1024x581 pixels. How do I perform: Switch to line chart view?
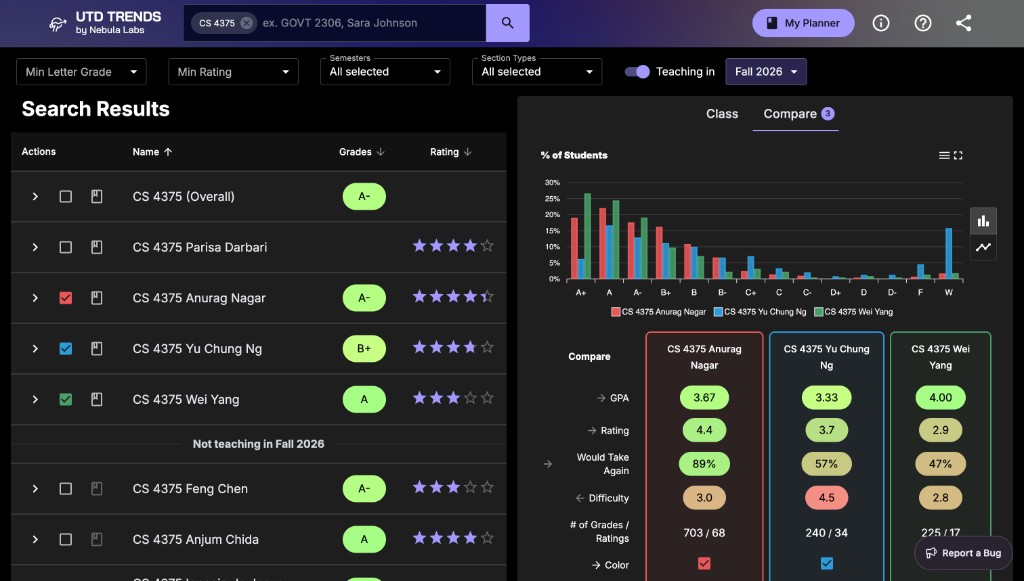(x=984, y=247)
